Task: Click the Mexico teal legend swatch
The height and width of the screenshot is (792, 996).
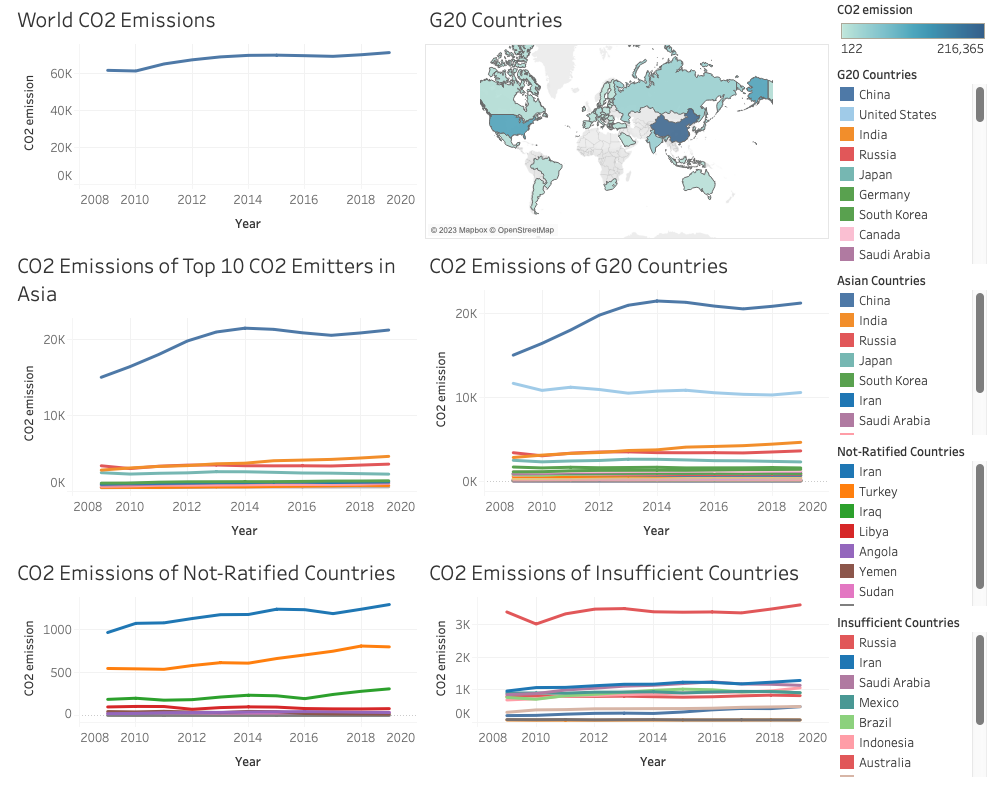Action: [x=847, y=702]
